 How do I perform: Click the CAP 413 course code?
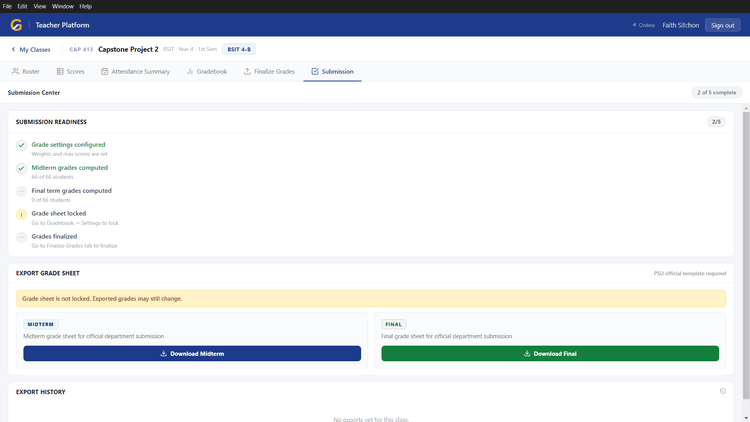[x=81, y=49]
